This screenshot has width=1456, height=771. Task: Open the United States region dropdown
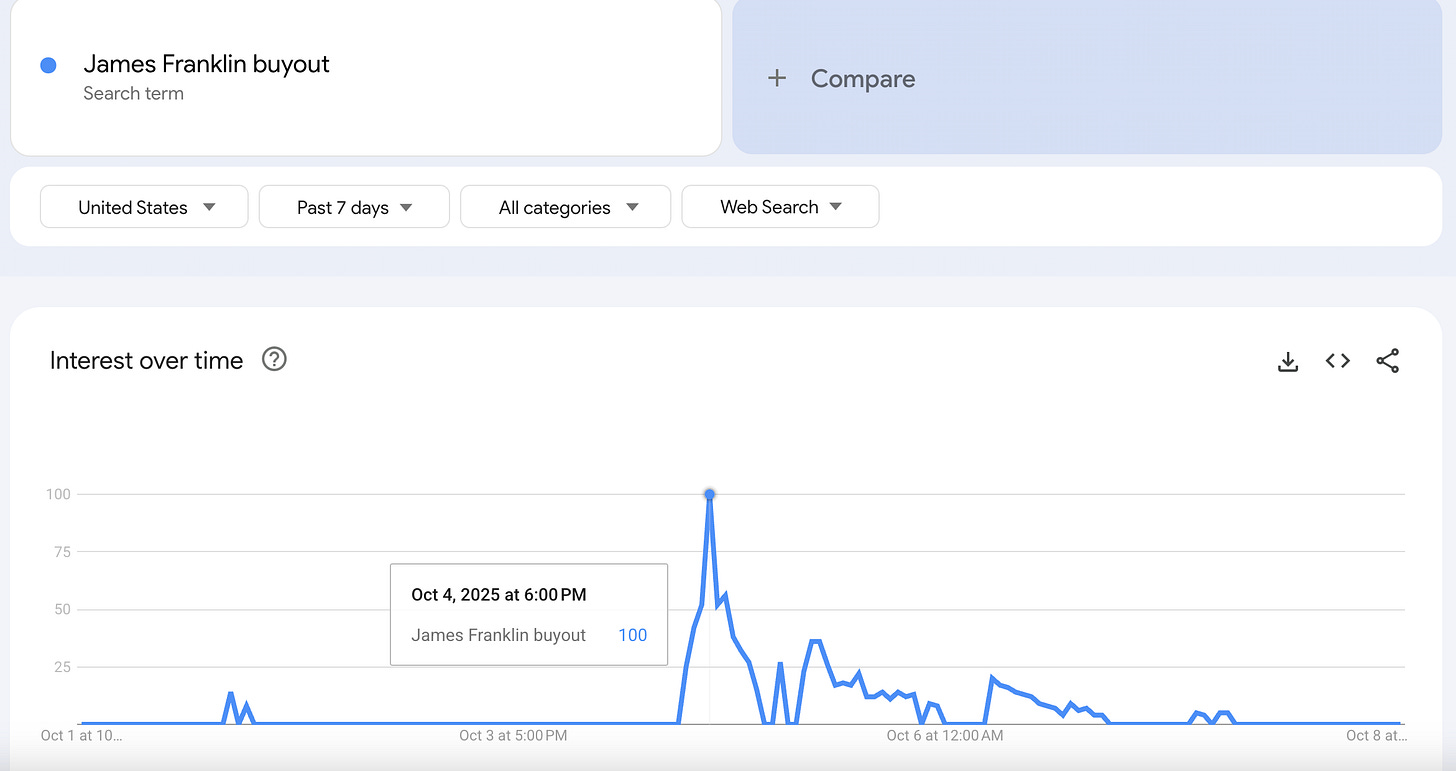coord(144,207)
